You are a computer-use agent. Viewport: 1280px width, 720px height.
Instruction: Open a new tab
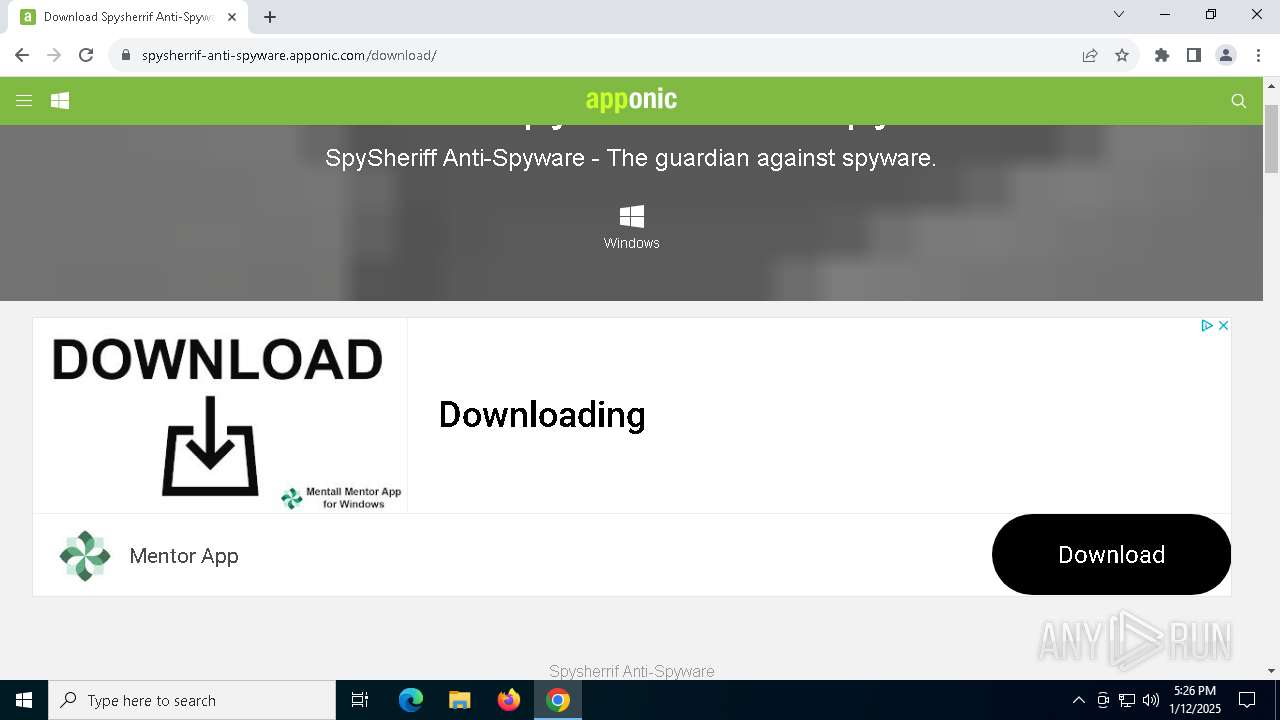tap(270, 17)
